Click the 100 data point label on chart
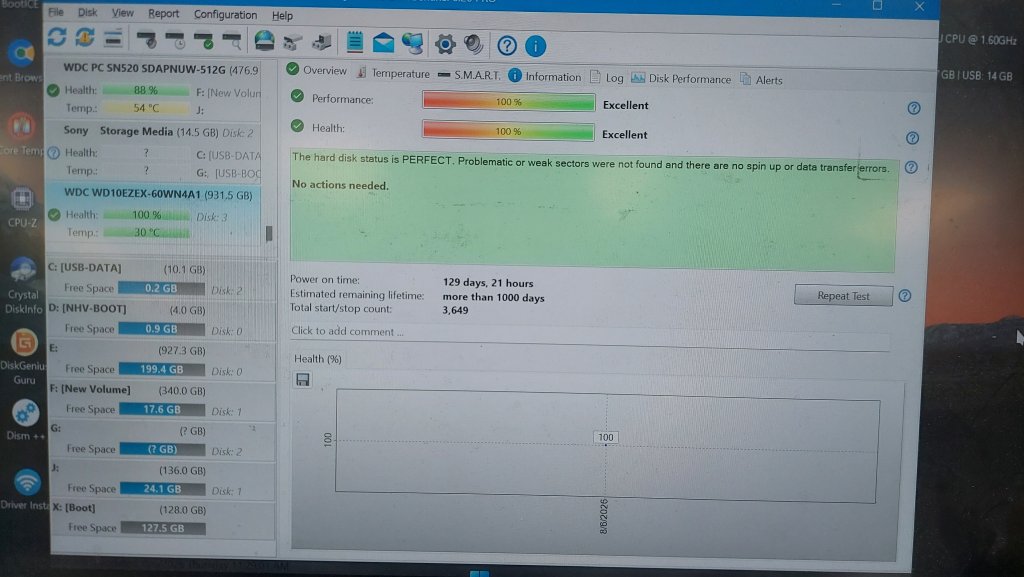 (x=606, y=437)
